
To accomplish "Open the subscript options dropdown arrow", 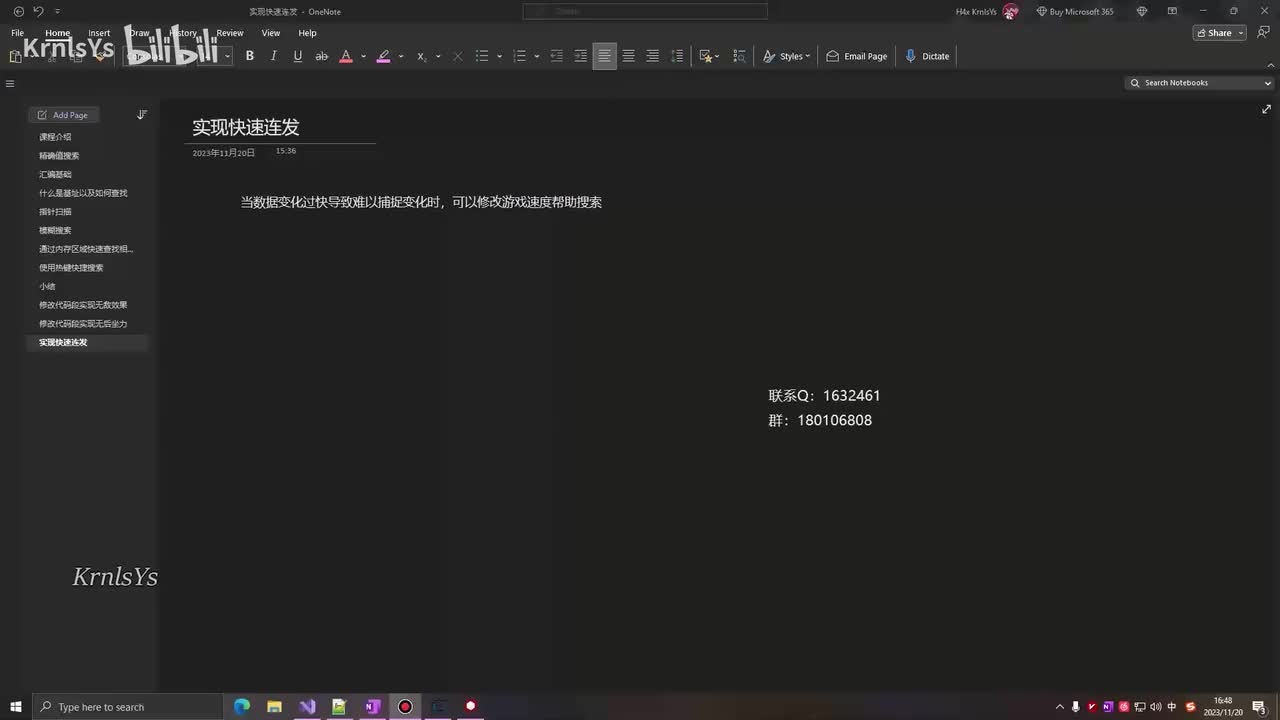I will (438, 56).
